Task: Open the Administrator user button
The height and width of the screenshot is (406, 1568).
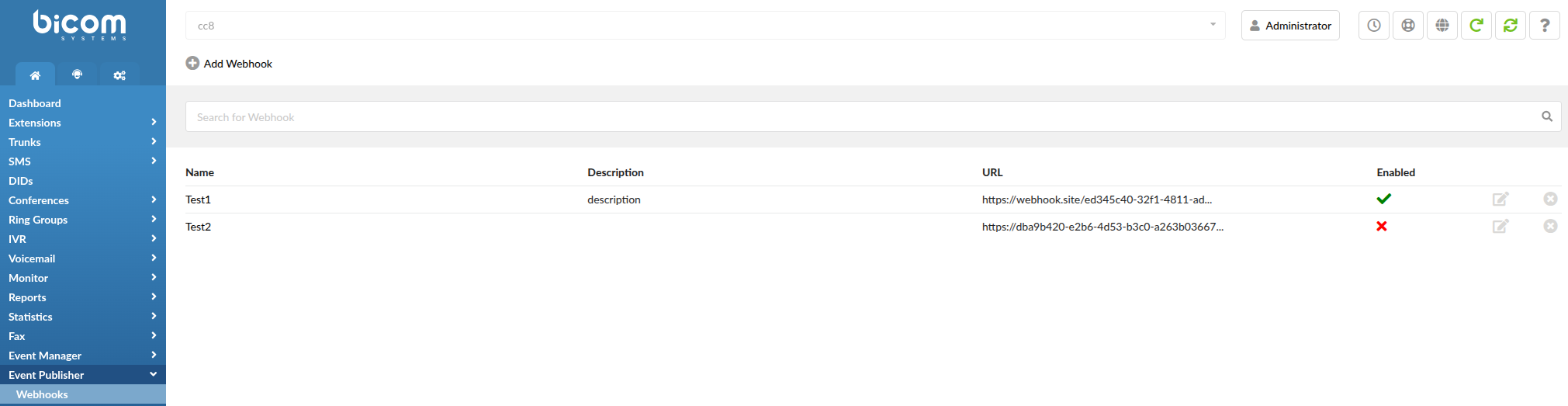Action: (1290, 26)
